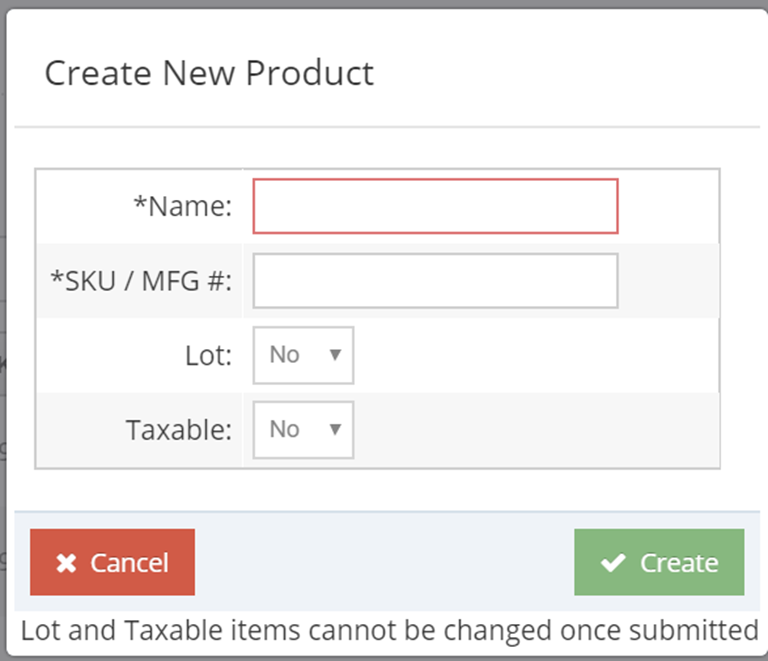Click the Taxable dropdown arrow
This screenshot has height=661, width=768.
tap(335, 429)
